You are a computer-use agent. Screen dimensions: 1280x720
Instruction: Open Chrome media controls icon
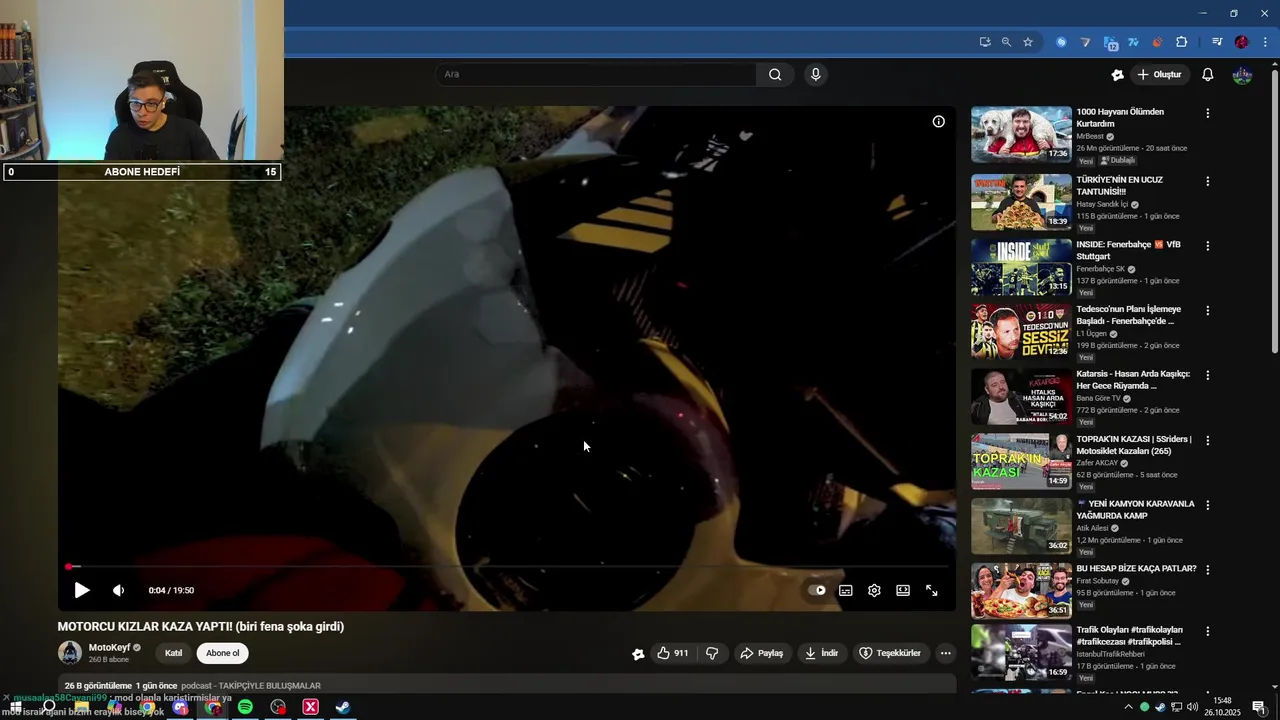point(1217,42)
